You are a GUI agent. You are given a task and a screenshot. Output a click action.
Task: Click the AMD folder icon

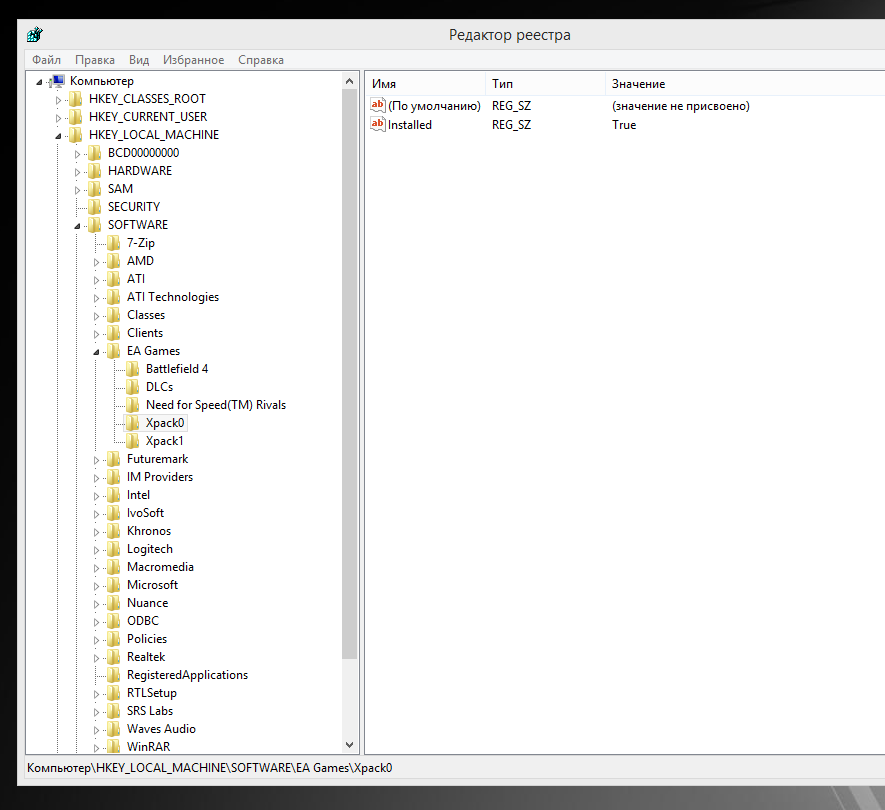coord(114,261)
